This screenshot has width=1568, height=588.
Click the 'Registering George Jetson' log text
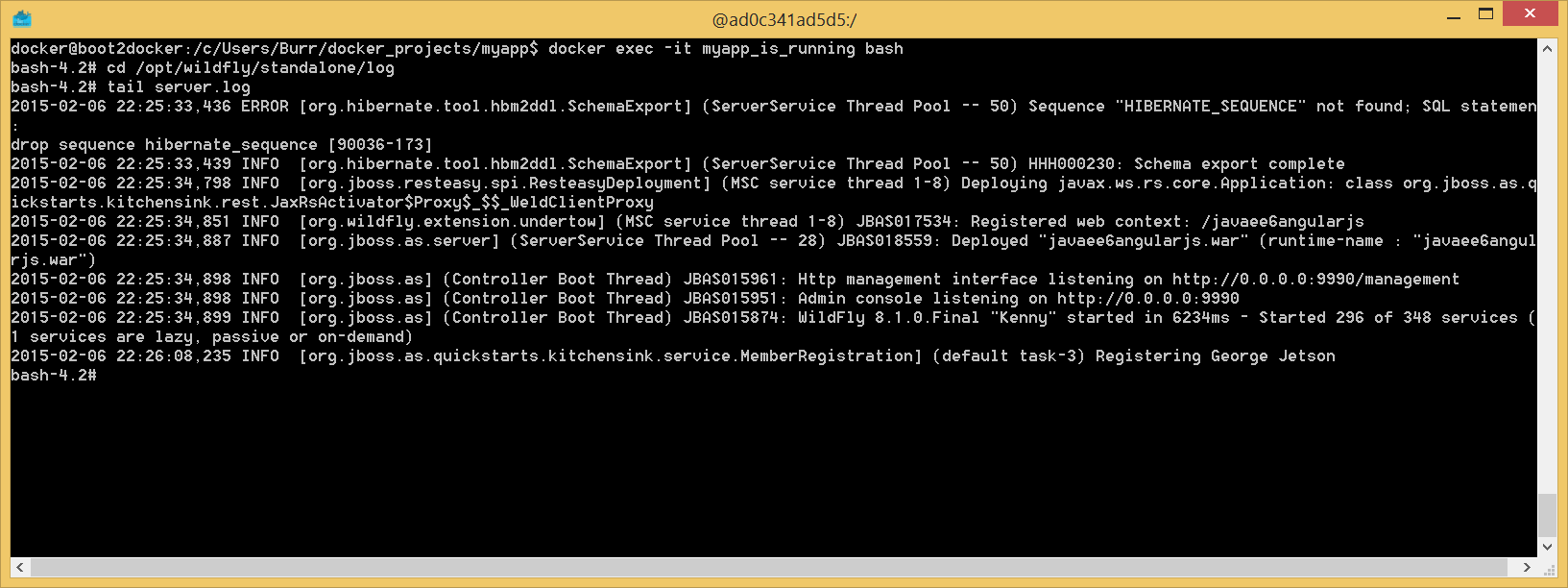1215,355
